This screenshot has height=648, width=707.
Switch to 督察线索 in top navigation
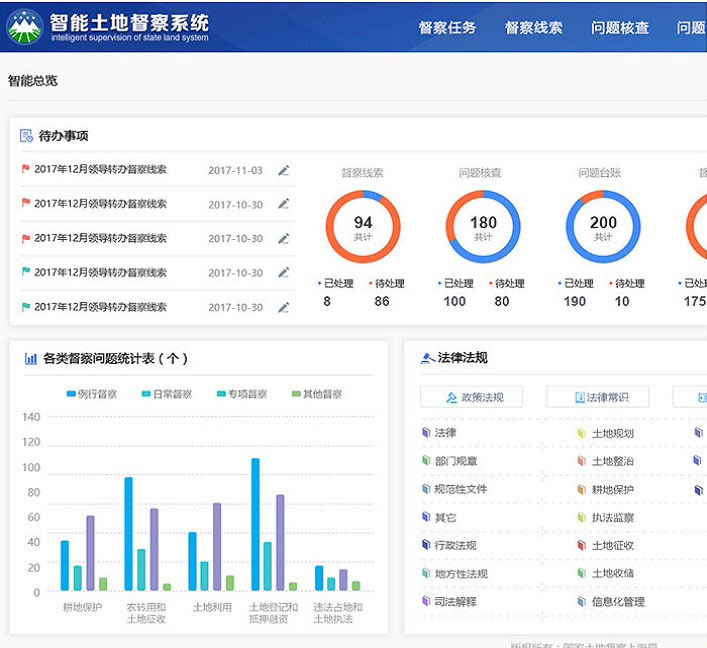point(533,28)
